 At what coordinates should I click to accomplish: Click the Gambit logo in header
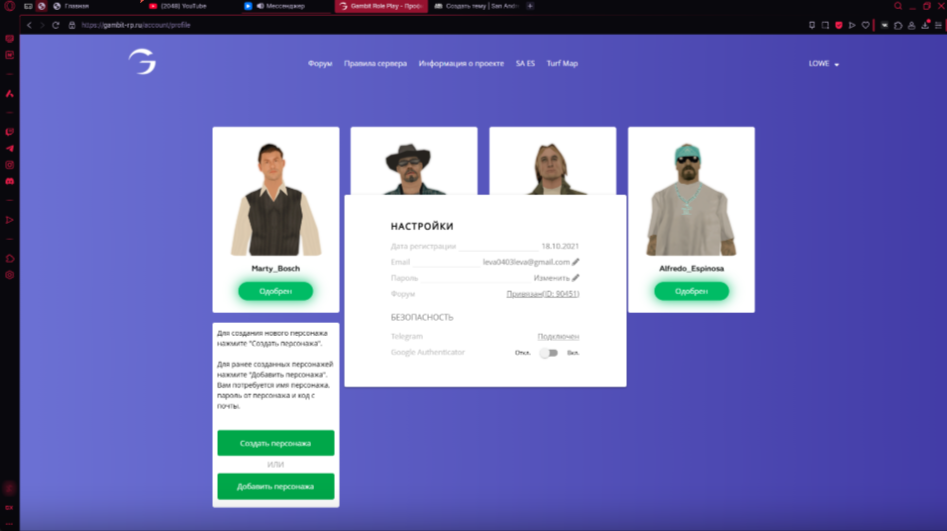[142, 63]
